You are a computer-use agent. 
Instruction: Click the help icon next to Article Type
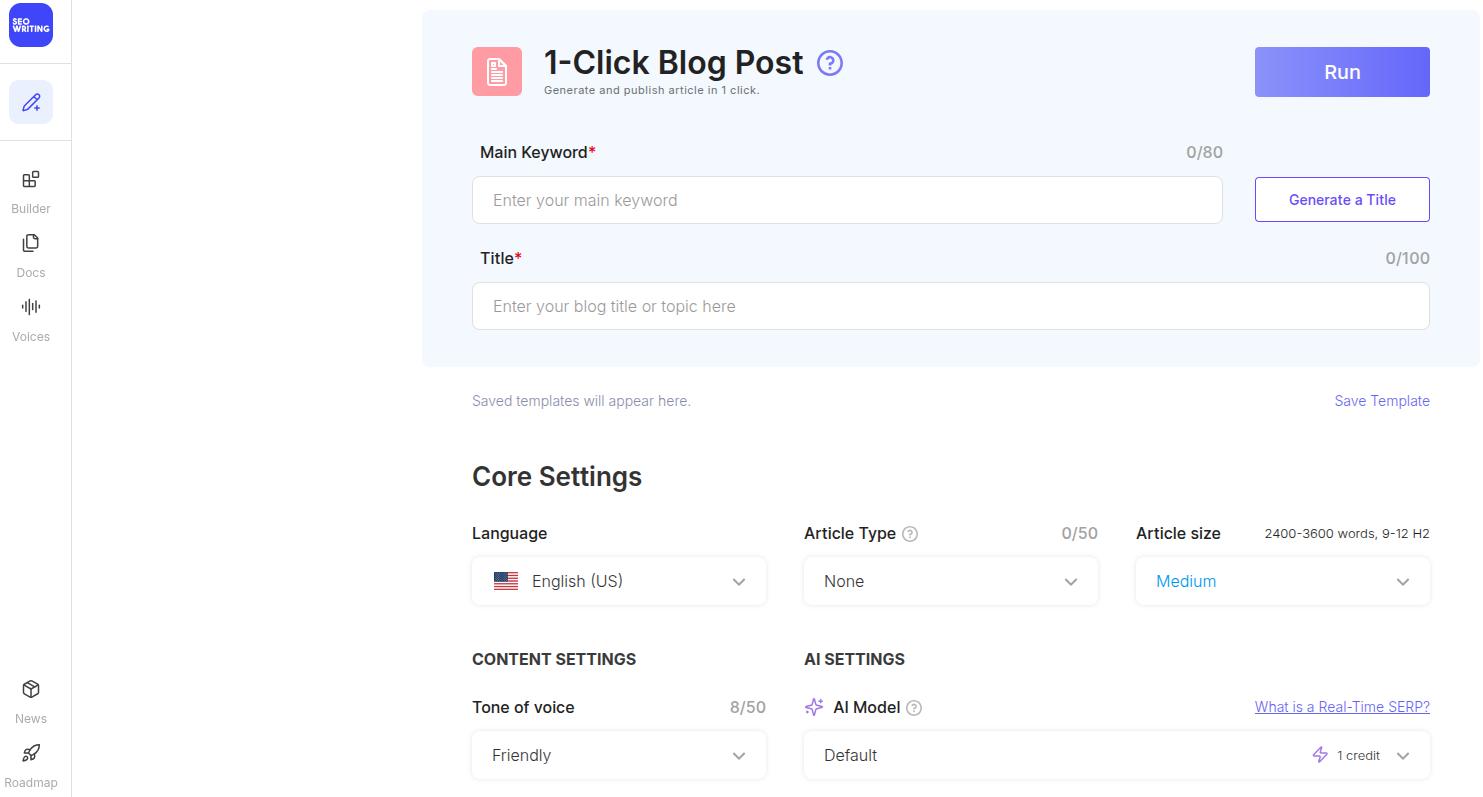click(x=910, y=533)
